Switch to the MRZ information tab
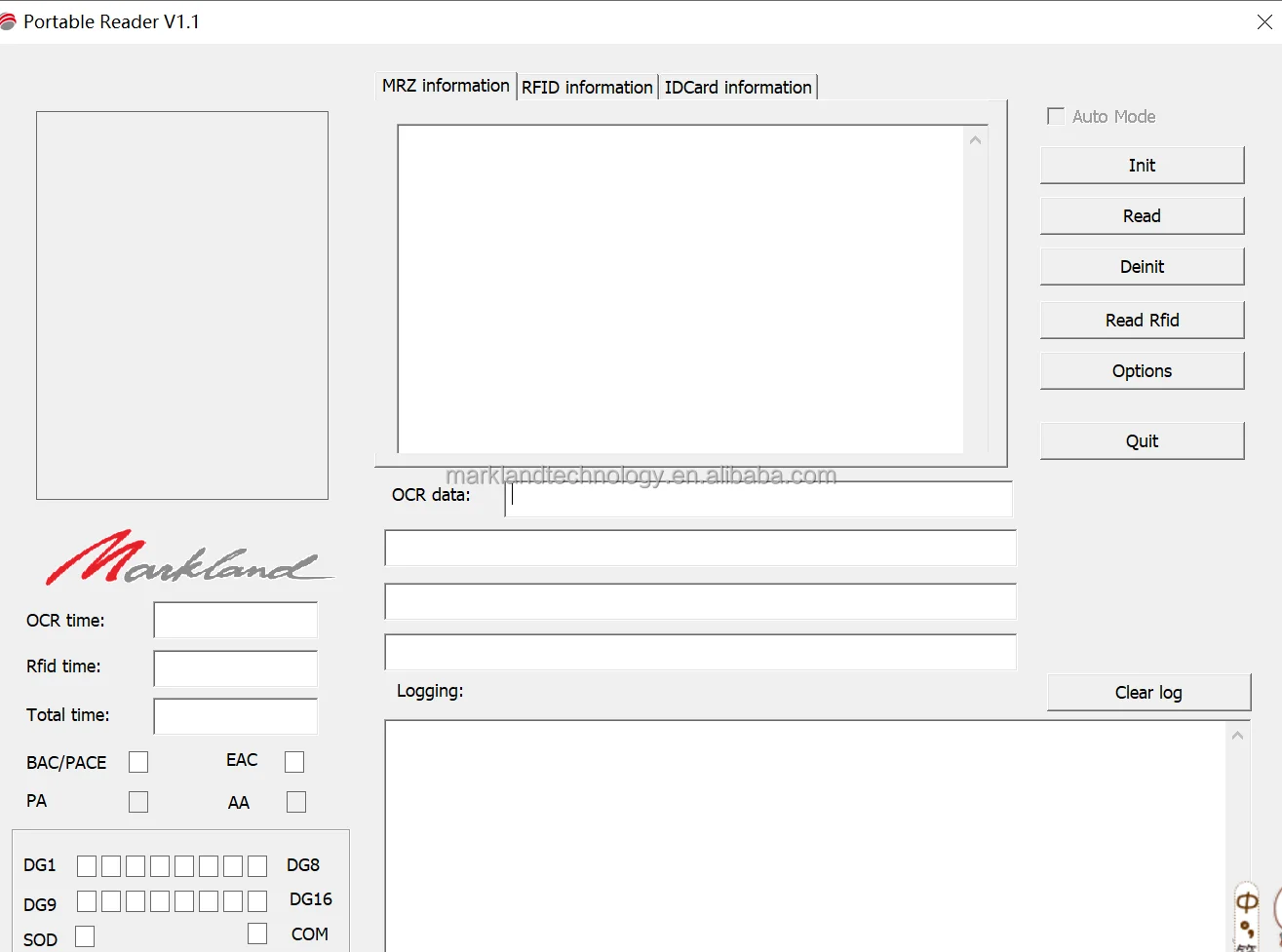Viewport: 1282px width, 952px height. click(x=446, y=86)
